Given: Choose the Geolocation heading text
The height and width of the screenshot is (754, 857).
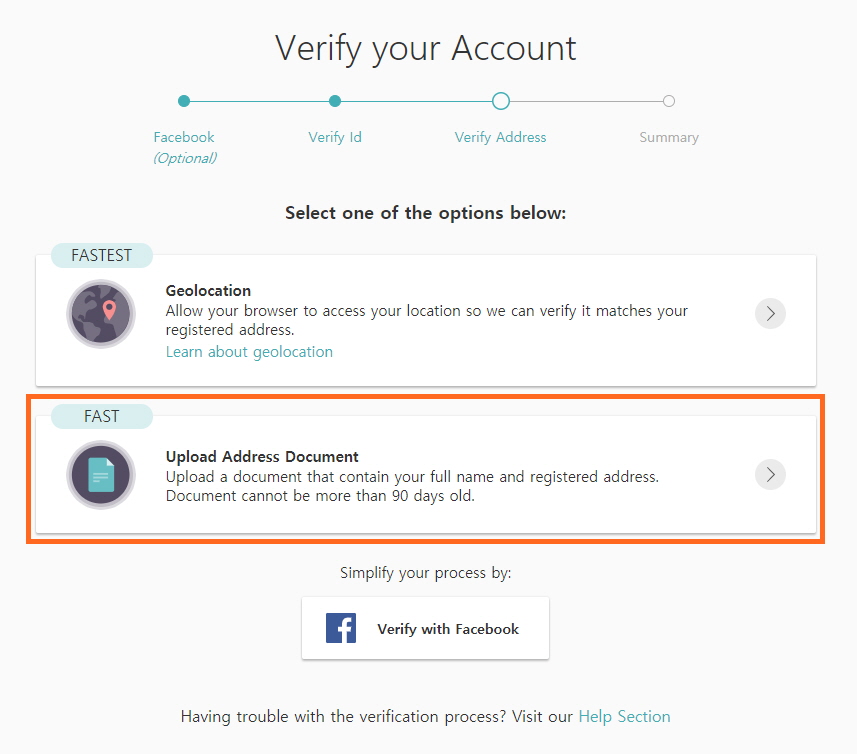Looking at the screenshot, I should tap(208, 291).
